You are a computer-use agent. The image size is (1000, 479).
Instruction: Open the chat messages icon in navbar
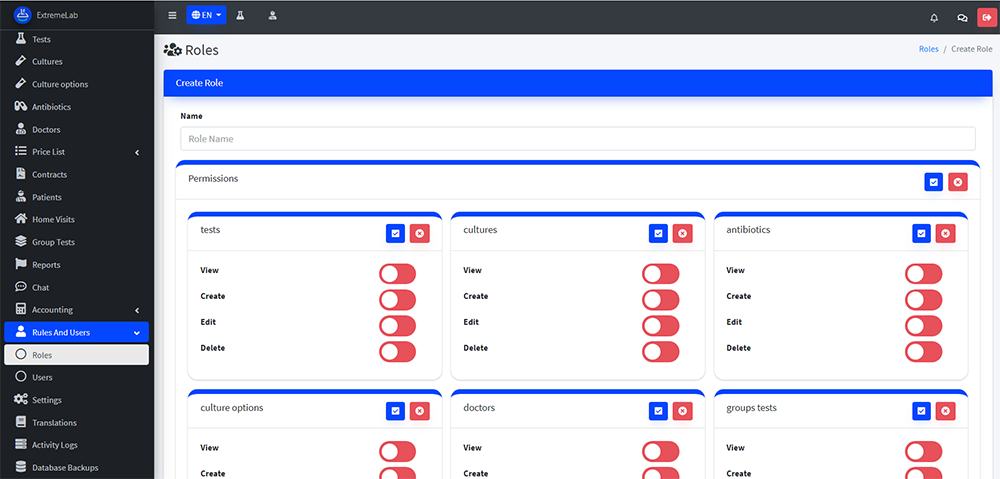pos(962,17)
